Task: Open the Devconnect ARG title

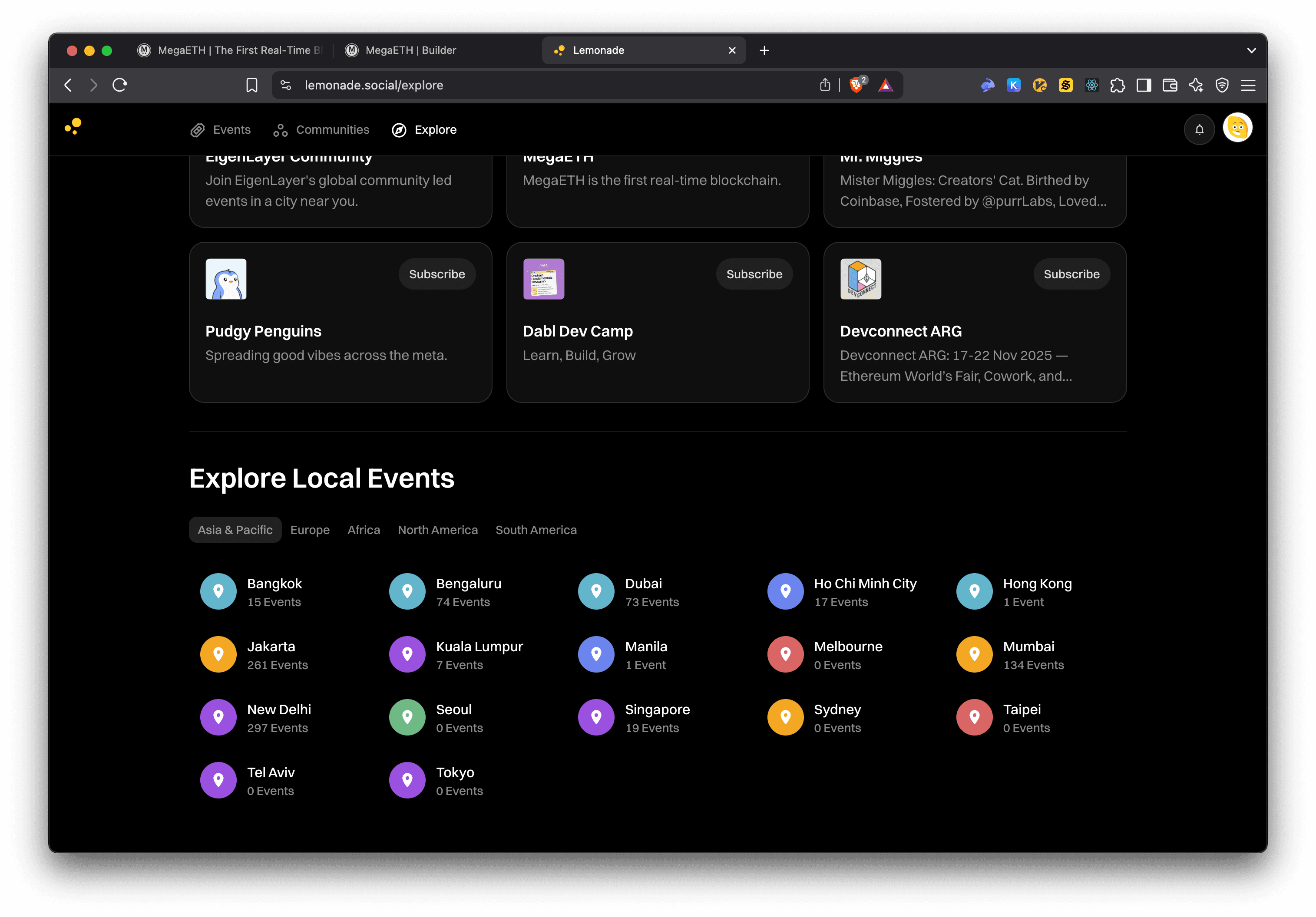Action: 900,332
